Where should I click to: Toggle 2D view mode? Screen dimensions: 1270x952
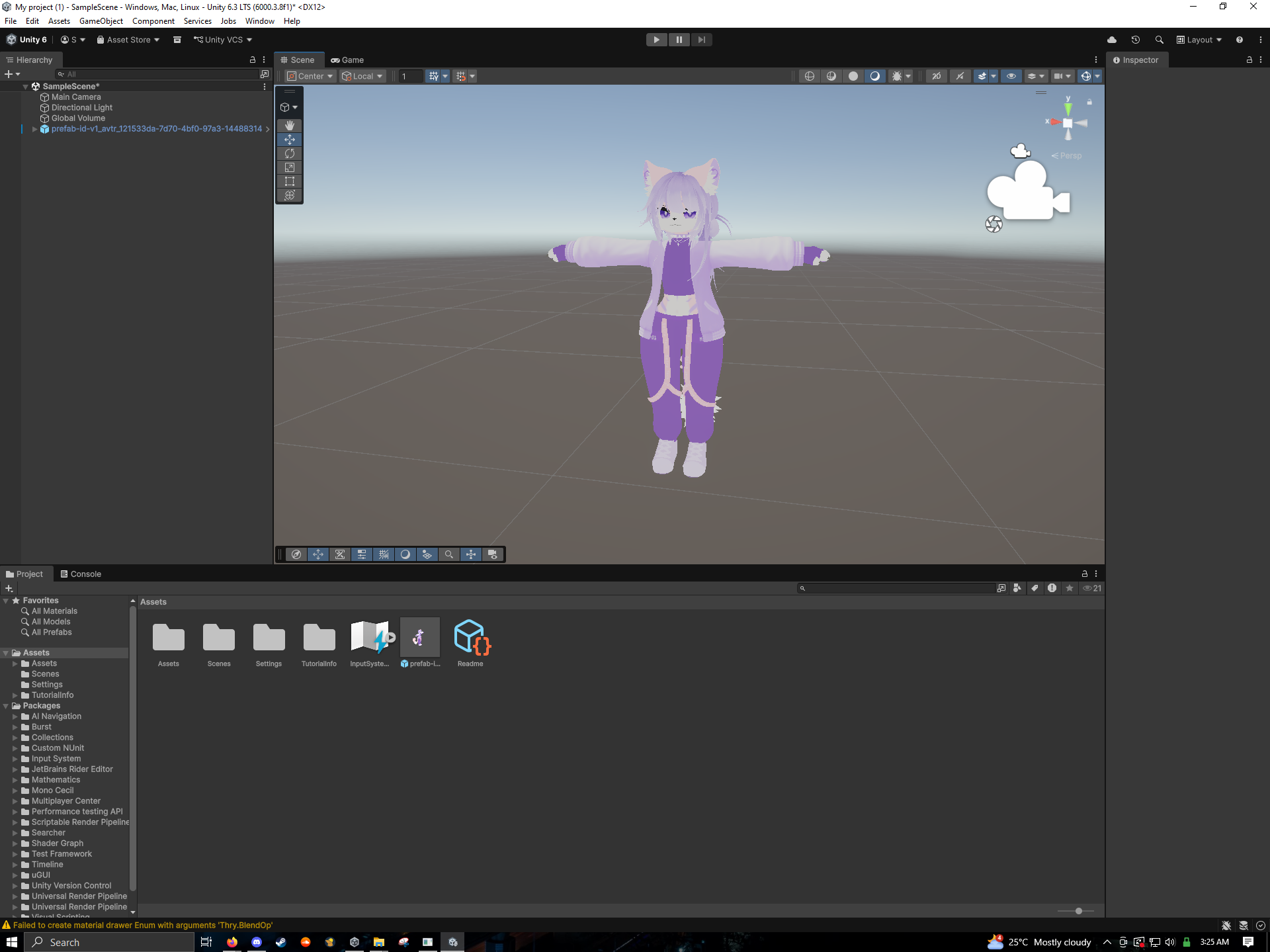(936, 76)
